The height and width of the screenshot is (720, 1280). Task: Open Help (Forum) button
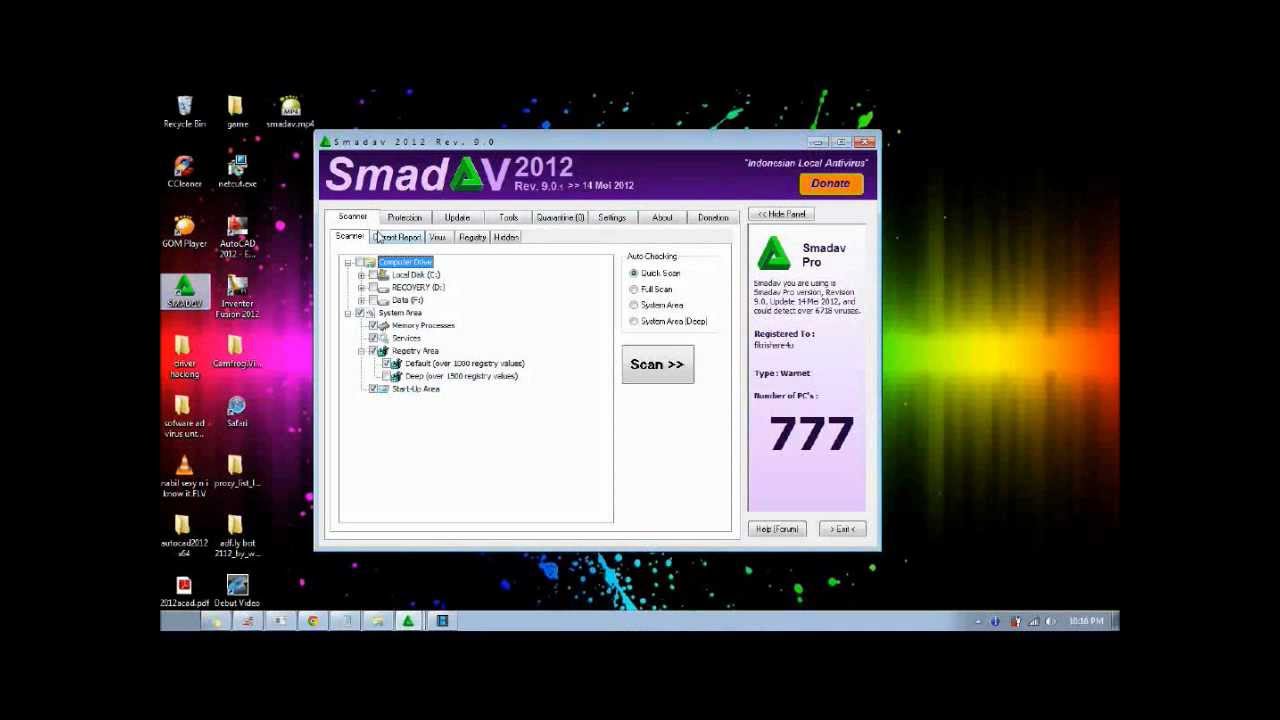click(x=777, y=529)
